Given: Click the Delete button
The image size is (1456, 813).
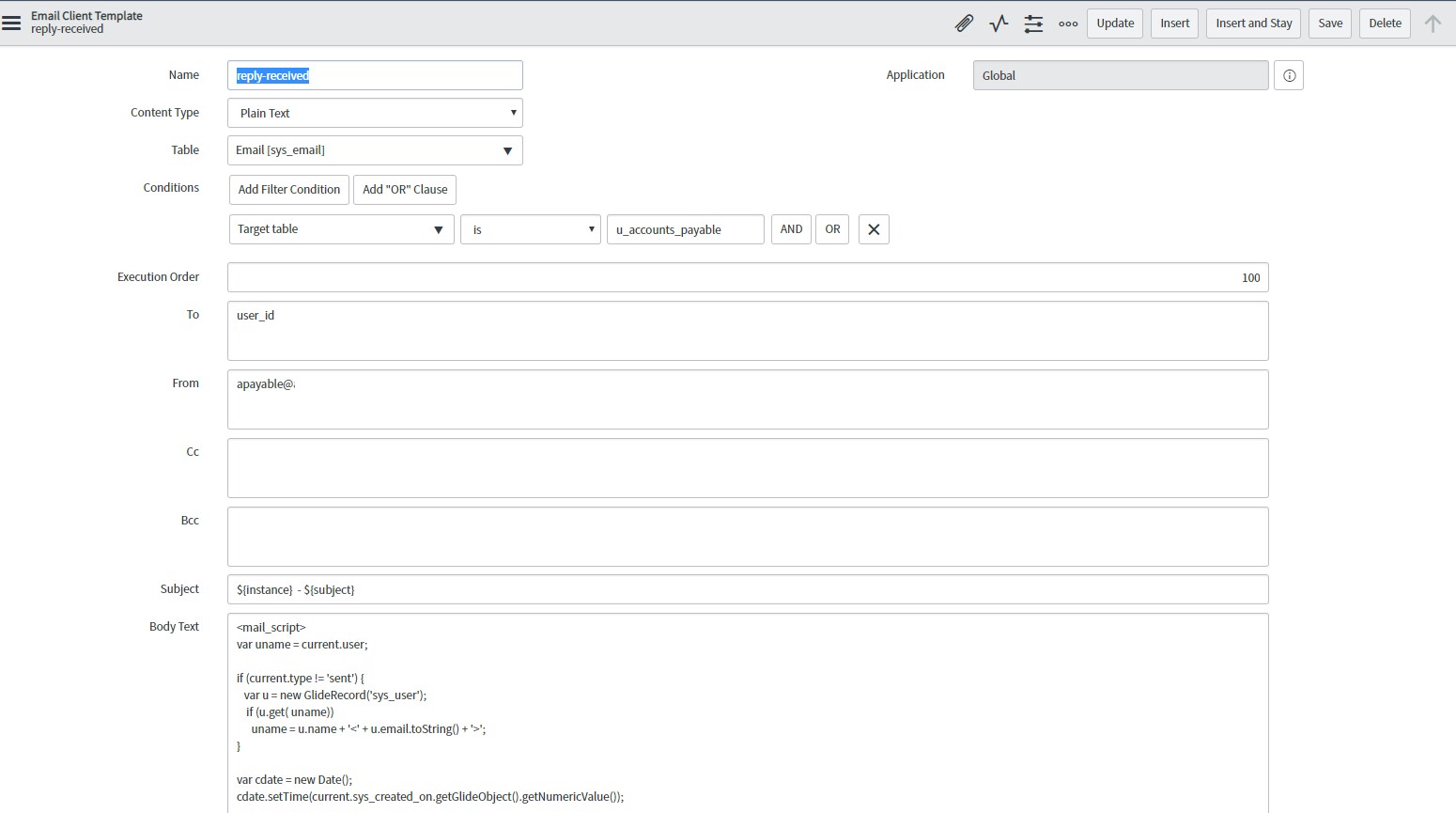Looking at the screenshot, I should [x=1385, y=23].
